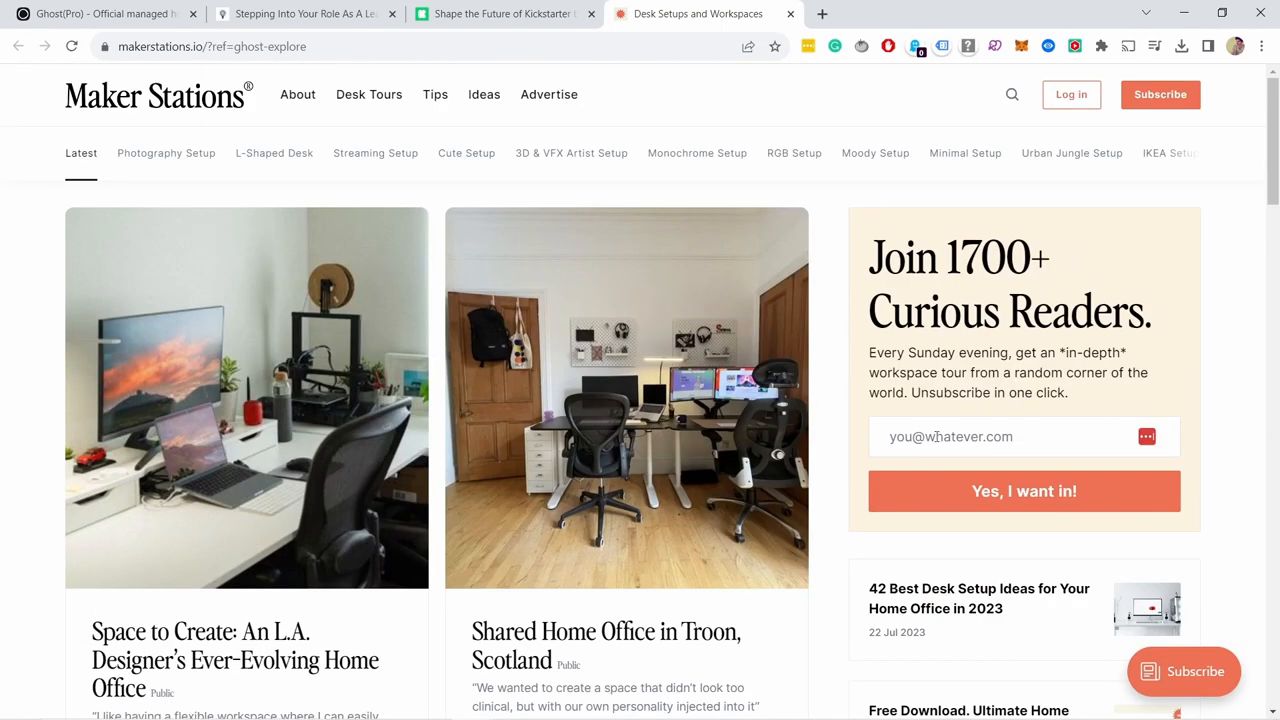The image size is (1280, 720).
Task: Open the Chrome three-dot menu
Action: [1262, 46]
